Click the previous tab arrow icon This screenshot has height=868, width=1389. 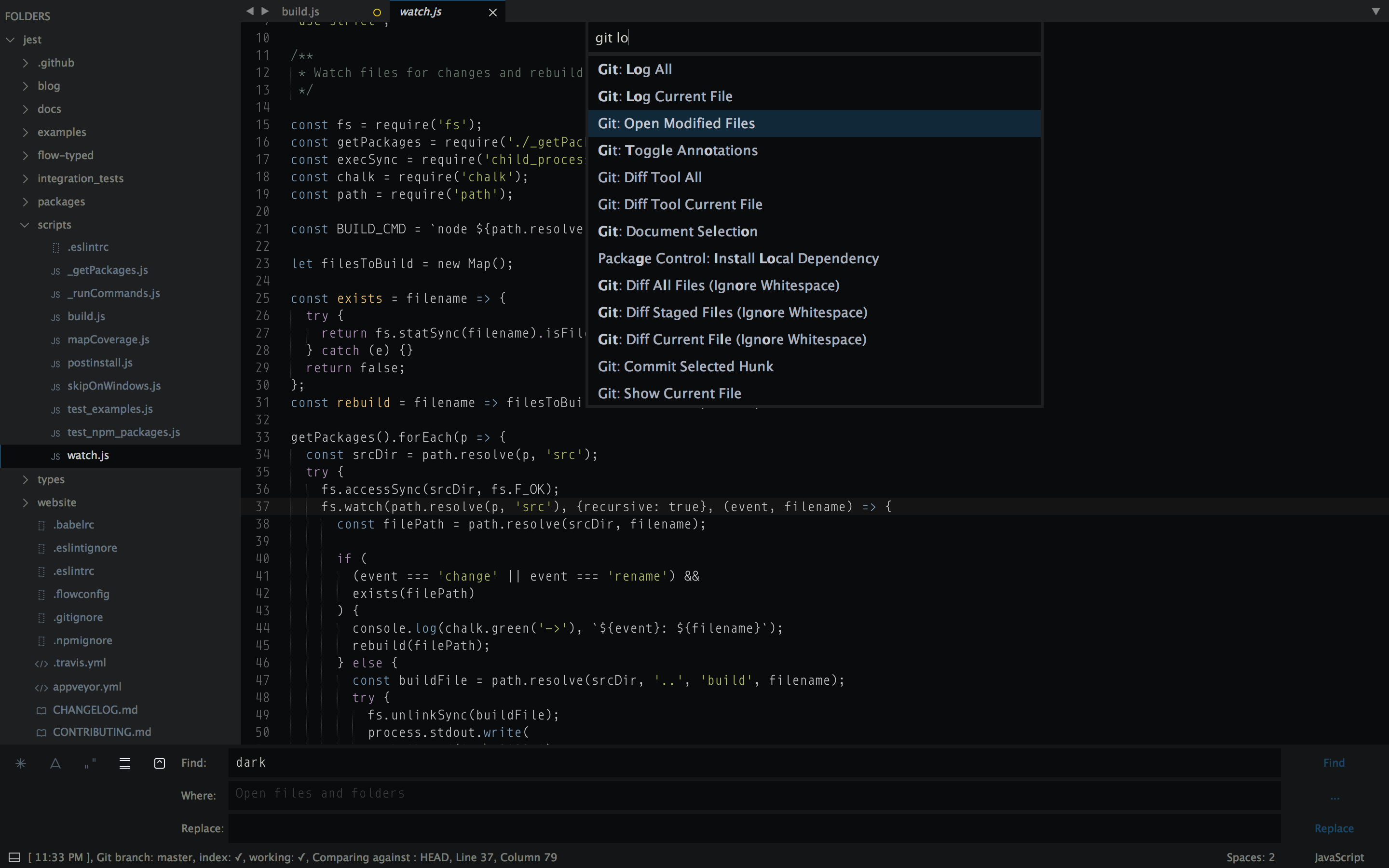pos(250,11)
